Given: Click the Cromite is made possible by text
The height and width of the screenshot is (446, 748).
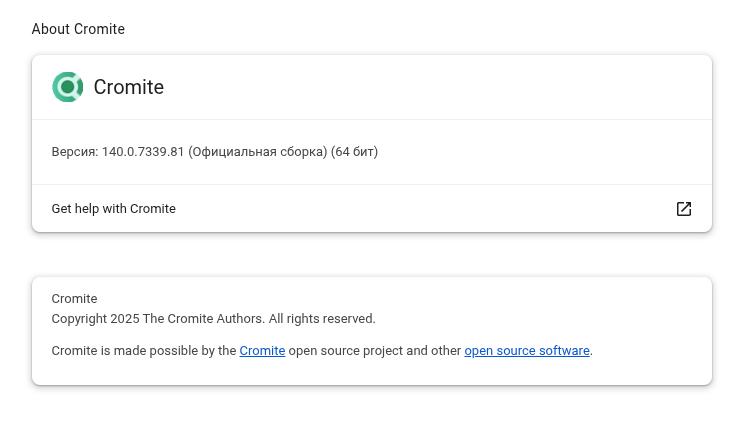Looking at the screenshot, I should pyautogui.click(x=143, y=351).
